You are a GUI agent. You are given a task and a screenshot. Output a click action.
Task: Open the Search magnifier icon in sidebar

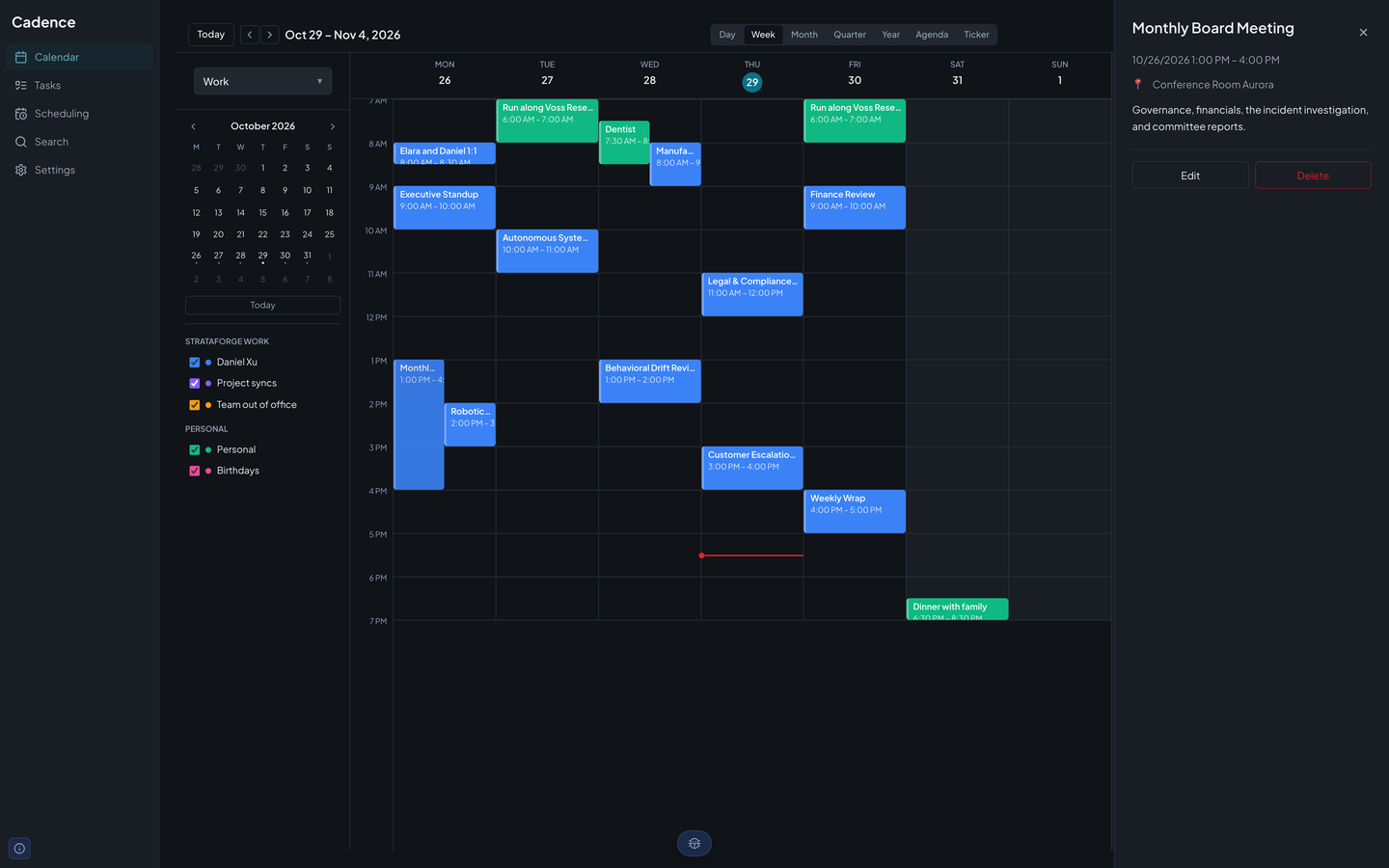coord(21,142)
